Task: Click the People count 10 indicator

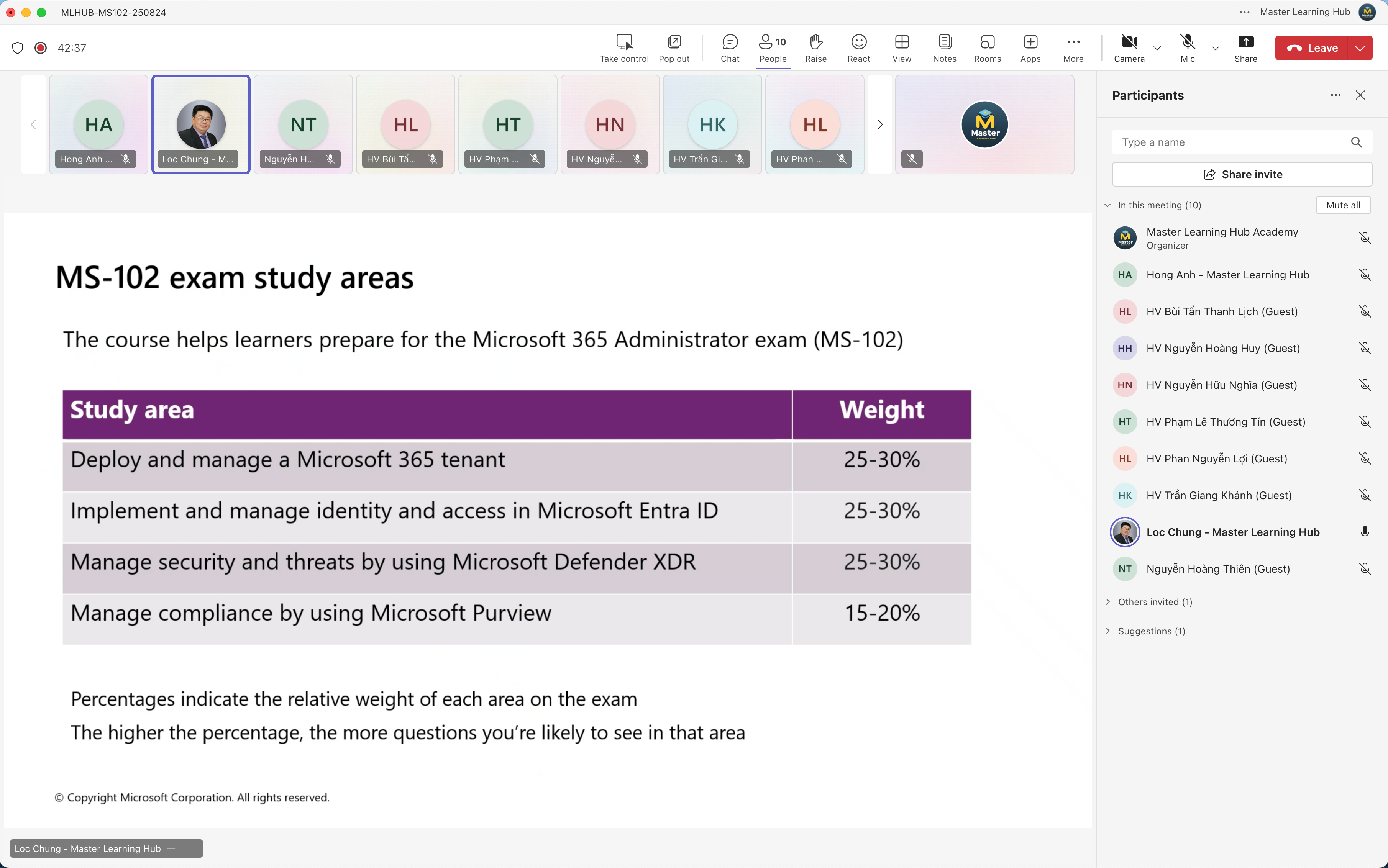Action: pyautogui.click(x=781, y=42)
